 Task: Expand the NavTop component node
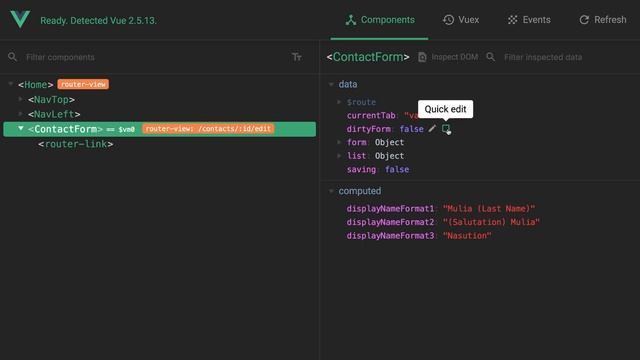point(20,99)
